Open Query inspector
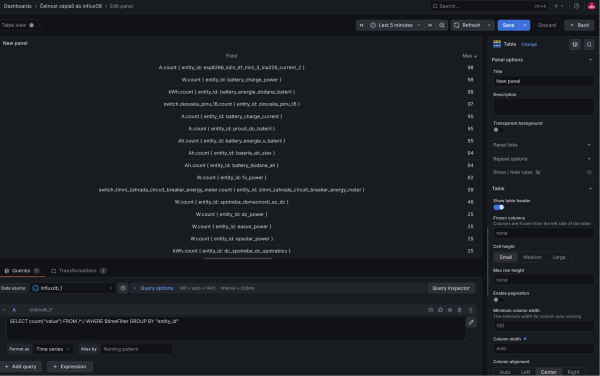The height and width of the screenshot is (376, 600). (x=451, y=288)
